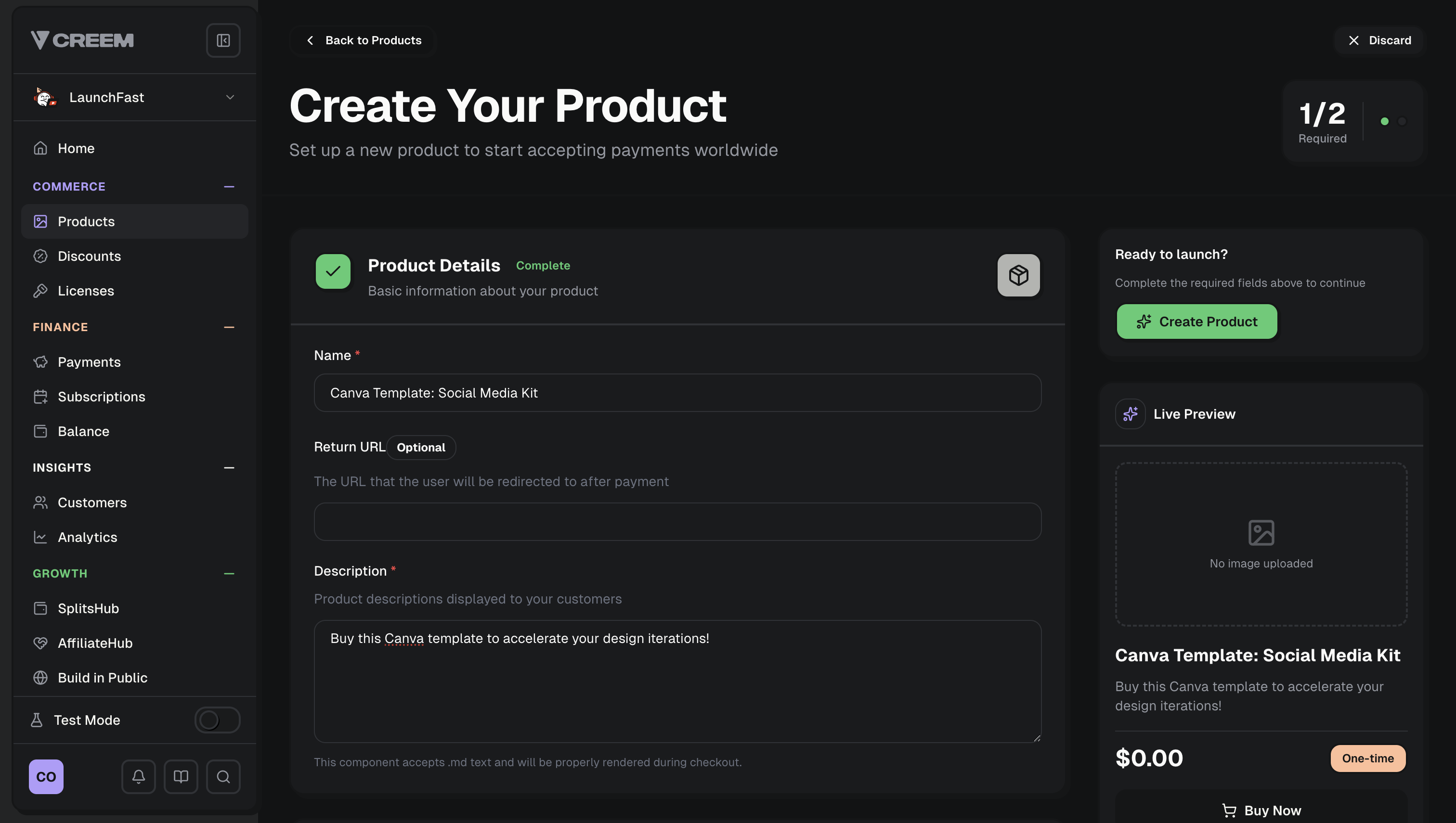The image size is (1456, 823).
Task: Open Analytics page
Action: (134, 537)
